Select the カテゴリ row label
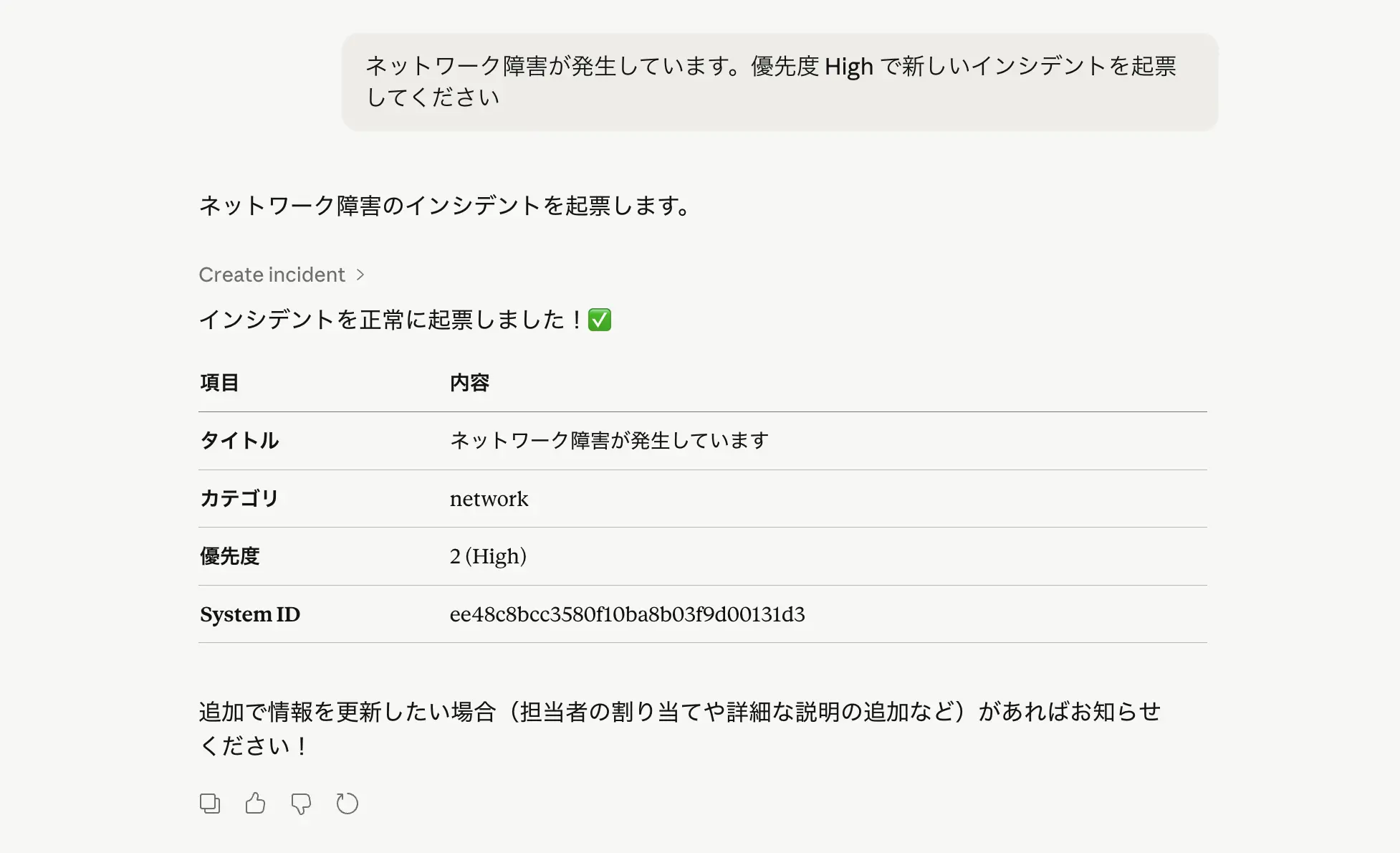1400x853 pixels. coord(239,498)
